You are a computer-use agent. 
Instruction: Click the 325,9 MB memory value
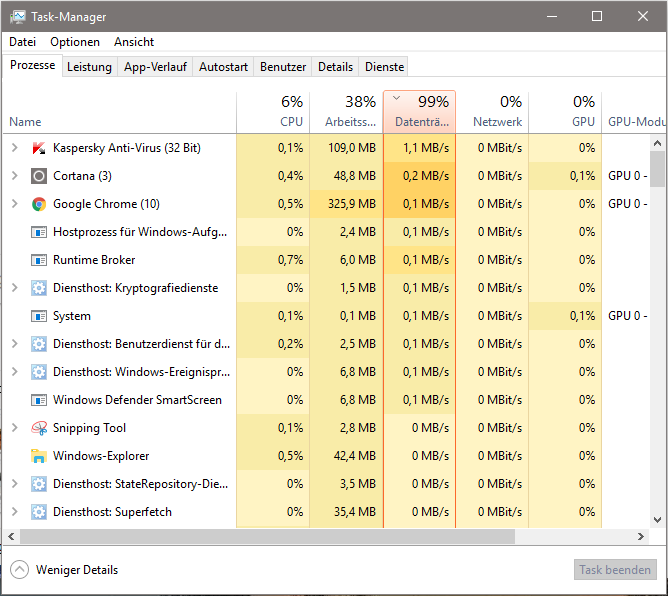(x=351, y=204)
